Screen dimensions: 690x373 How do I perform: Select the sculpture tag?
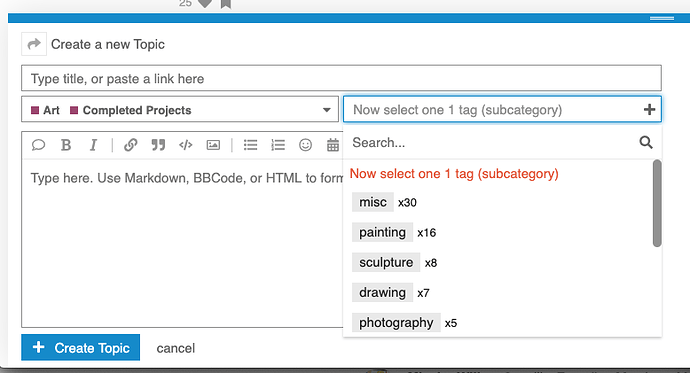click(386, 263)
